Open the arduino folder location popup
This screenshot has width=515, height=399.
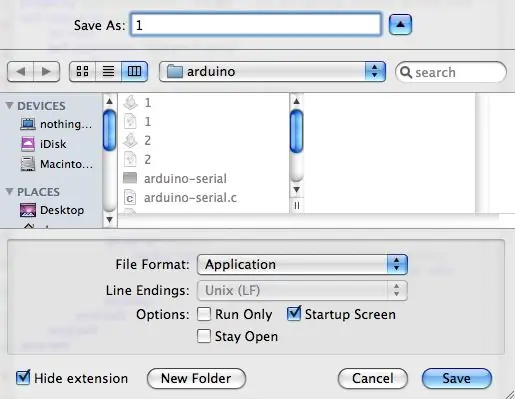(x=272, y=71)
